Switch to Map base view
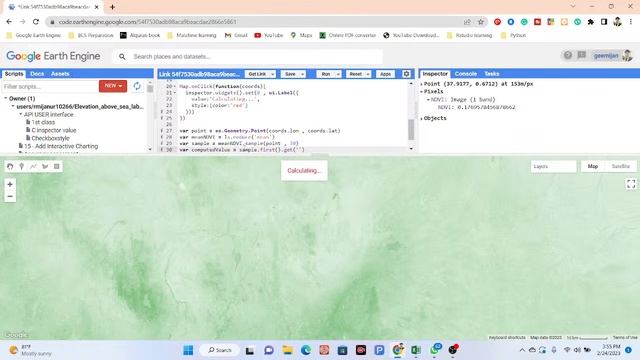Screen dimensions: 640x360 tap(593, 166)
